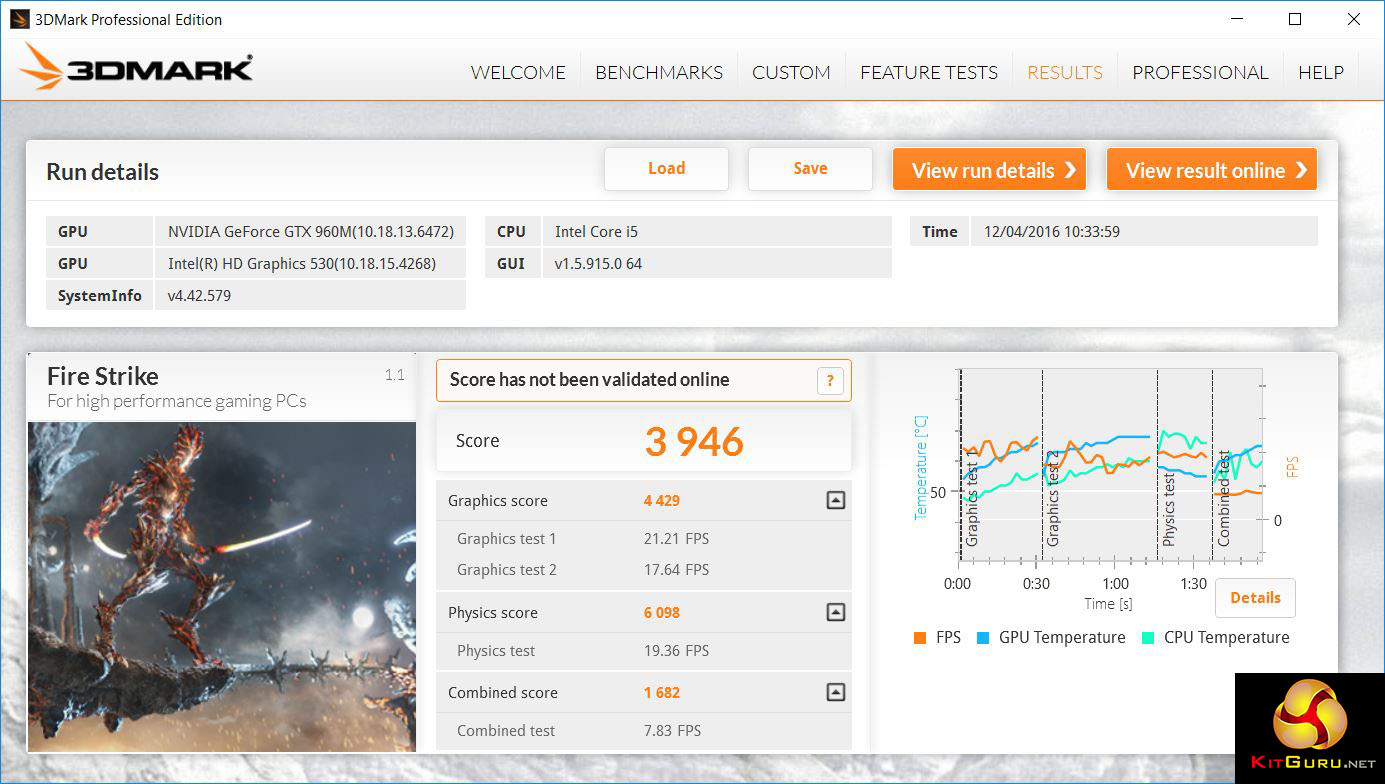Screen dimensions: 1385x784
Task: Click View result online button
Action: [1212, 170]
